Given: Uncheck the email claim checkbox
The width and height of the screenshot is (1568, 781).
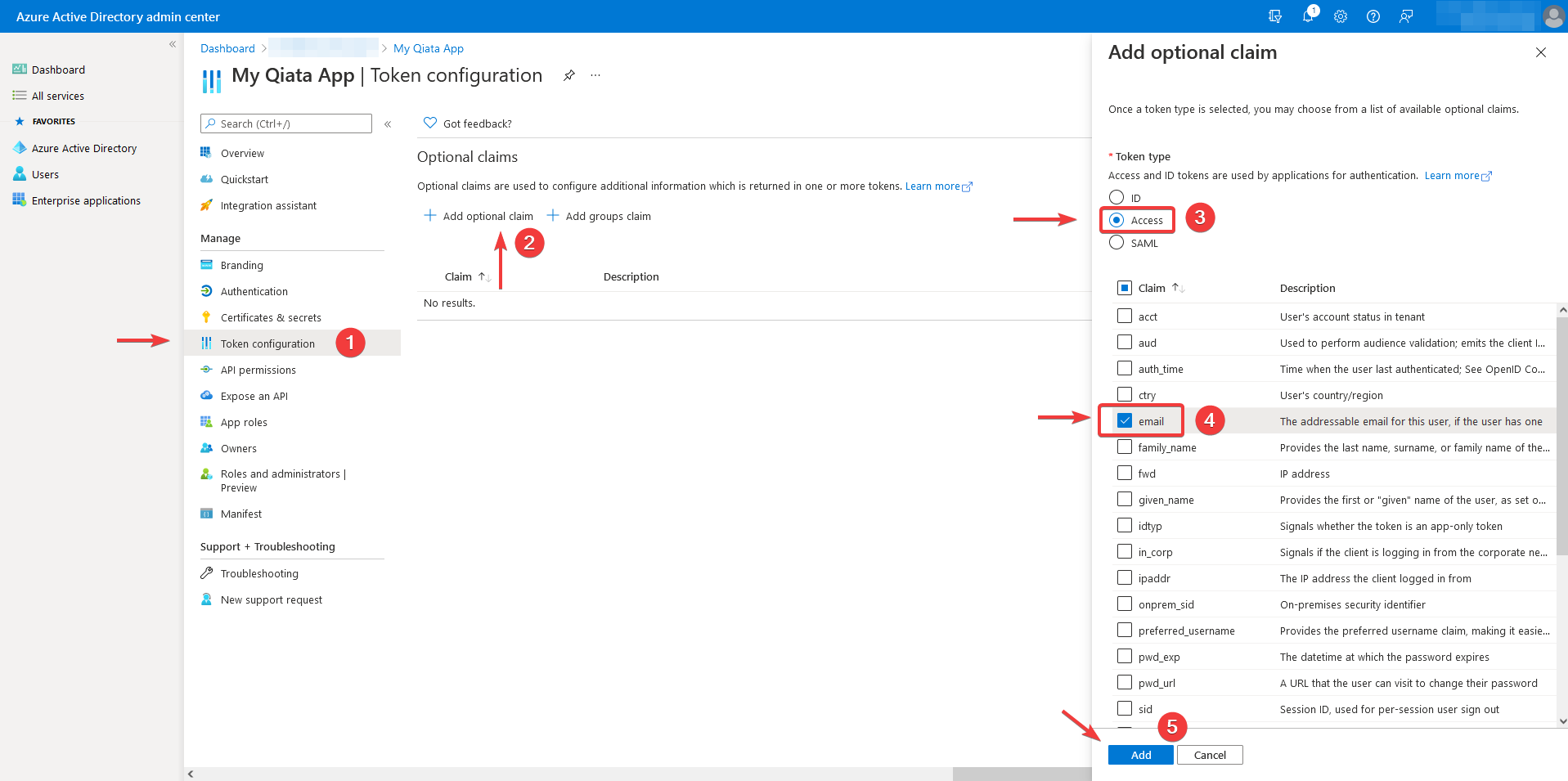Looking at the screenshot, I should point(1124,420).
